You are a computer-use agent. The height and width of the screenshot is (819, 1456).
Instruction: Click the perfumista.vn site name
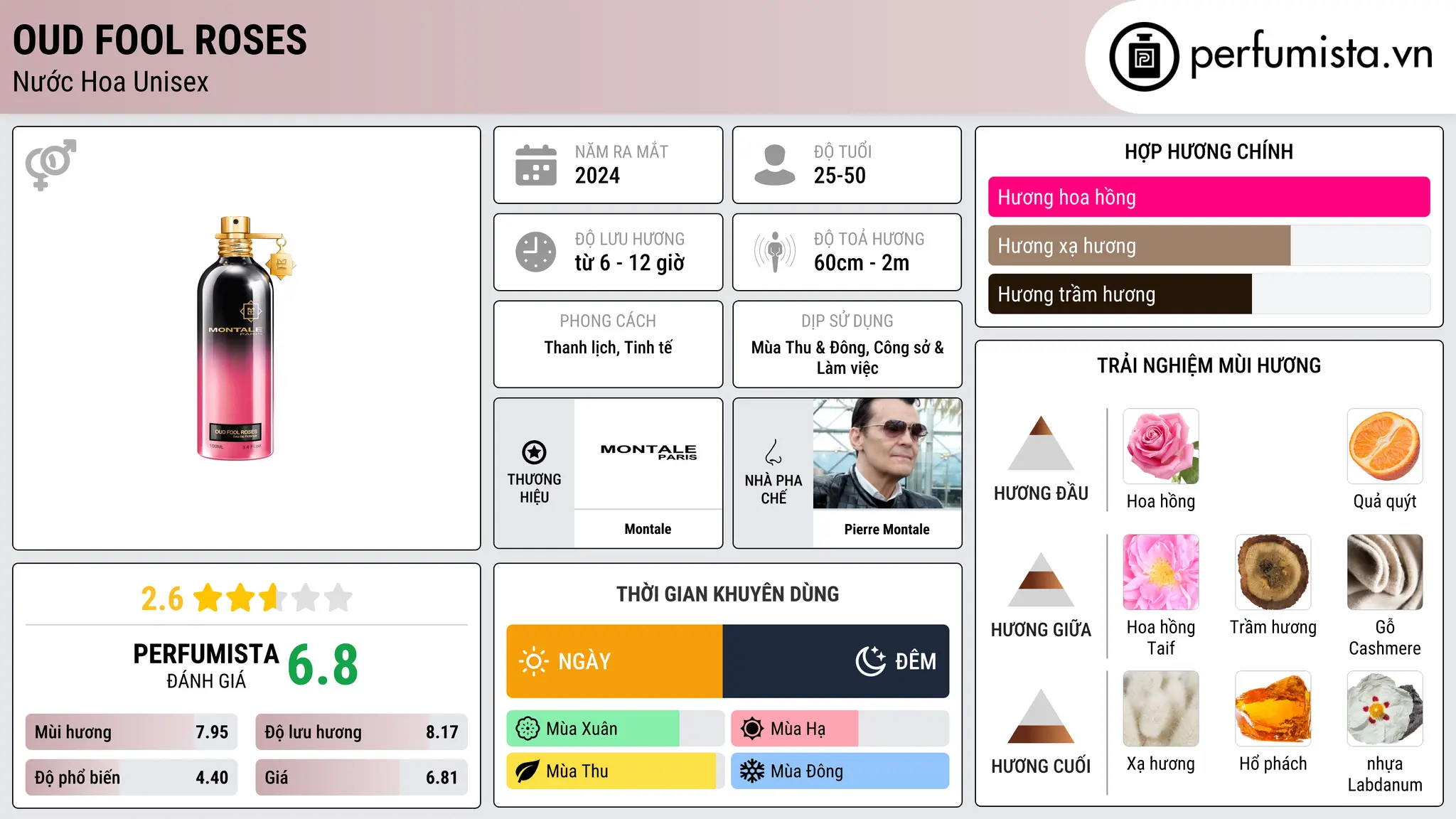tap(1312, 55)
